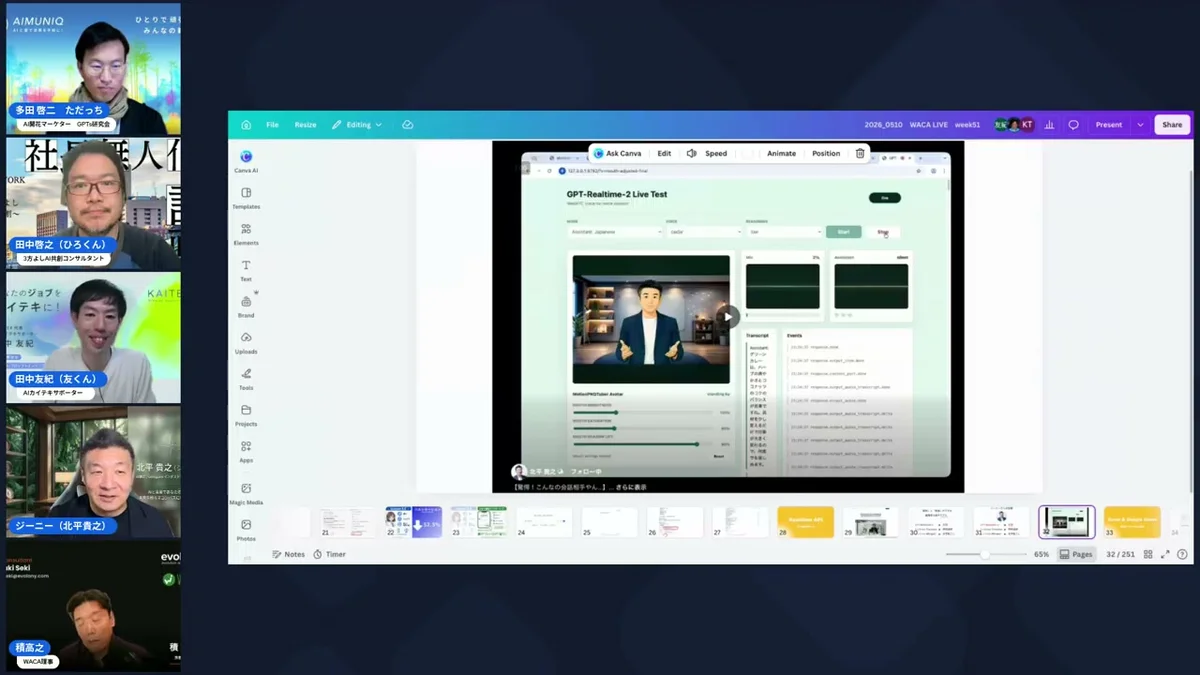Click the volume speaker icon
The width and height of the screenshot is (1200, 675).
[x=691, y=153]
